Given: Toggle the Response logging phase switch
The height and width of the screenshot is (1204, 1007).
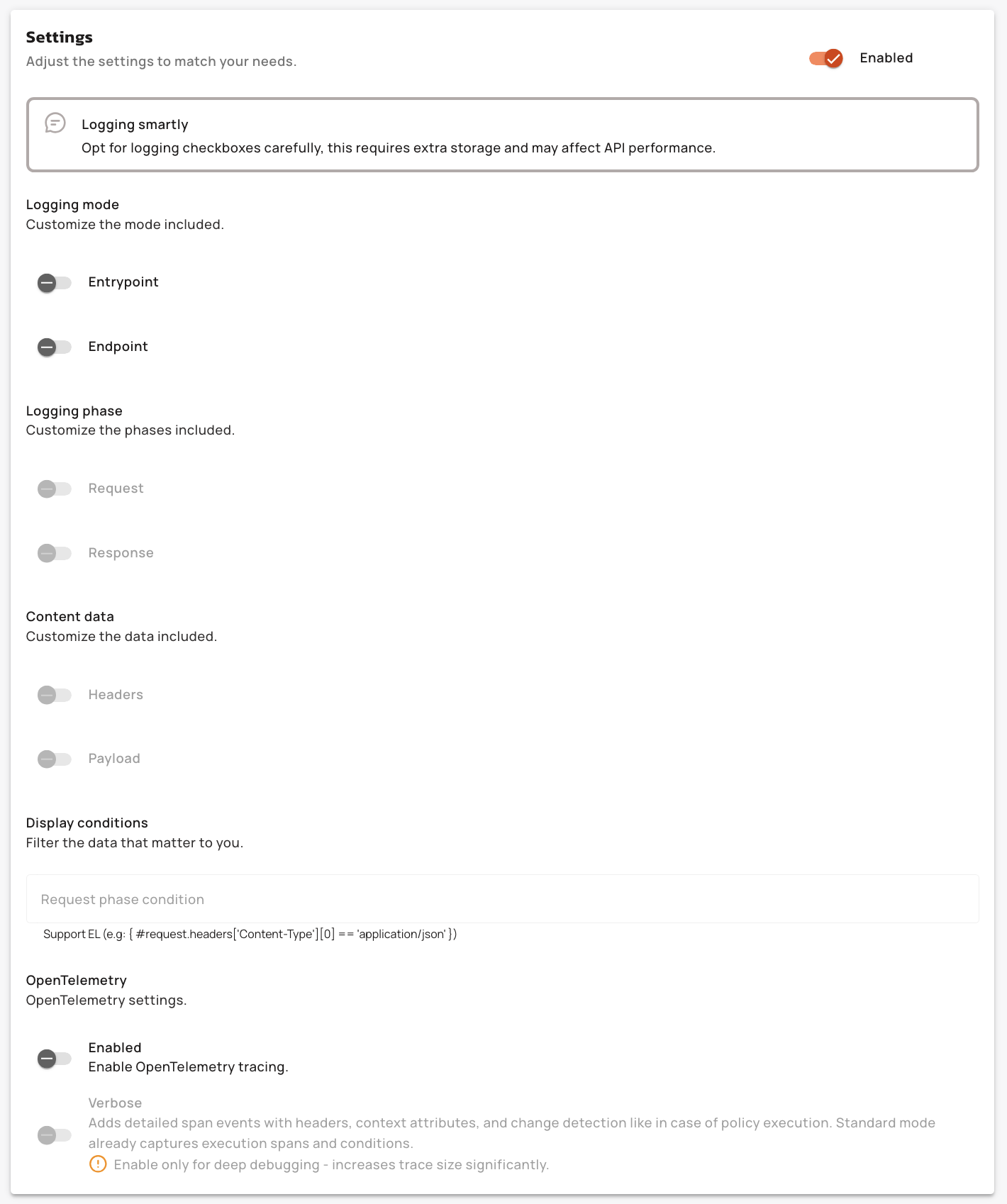Looking at the screenshot, I should coord(55,554).
